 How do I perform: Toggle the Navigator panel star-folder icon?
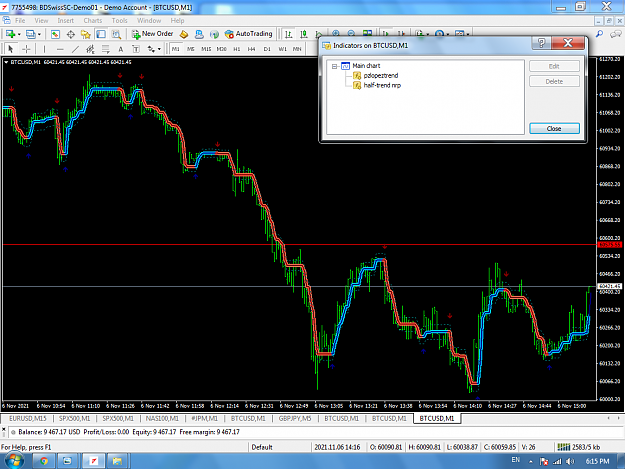tap(86, 34)
